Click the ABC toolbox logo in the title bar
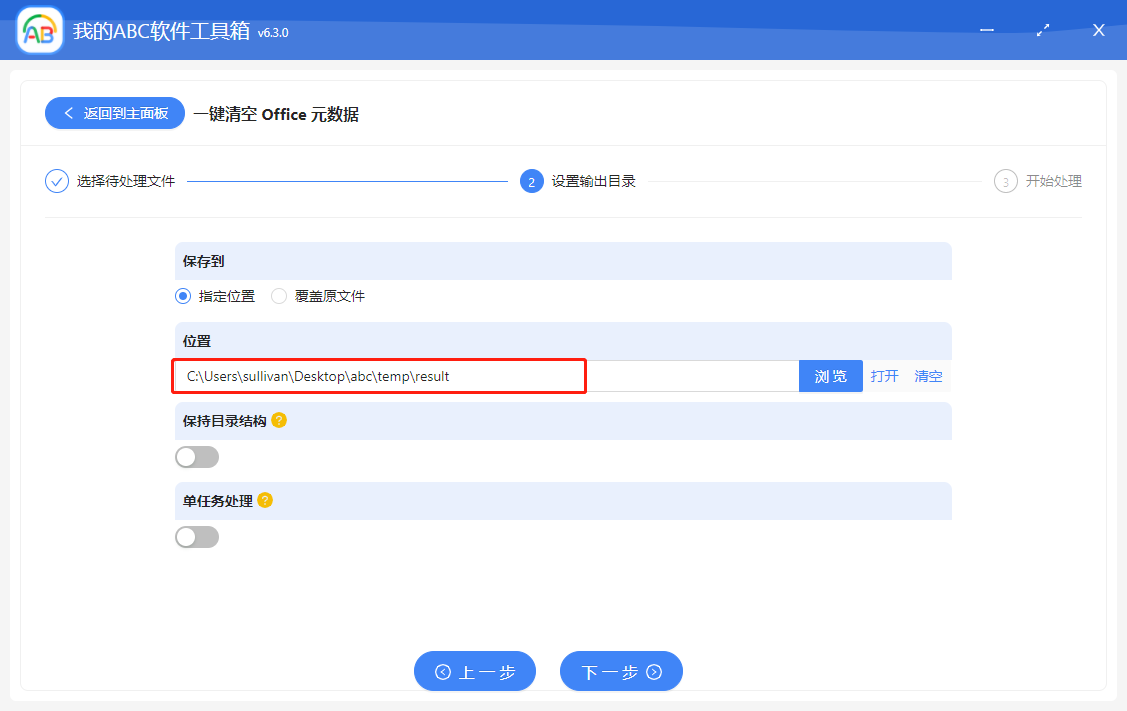This screenshot has width=1127, height=711. click(38, 29)
